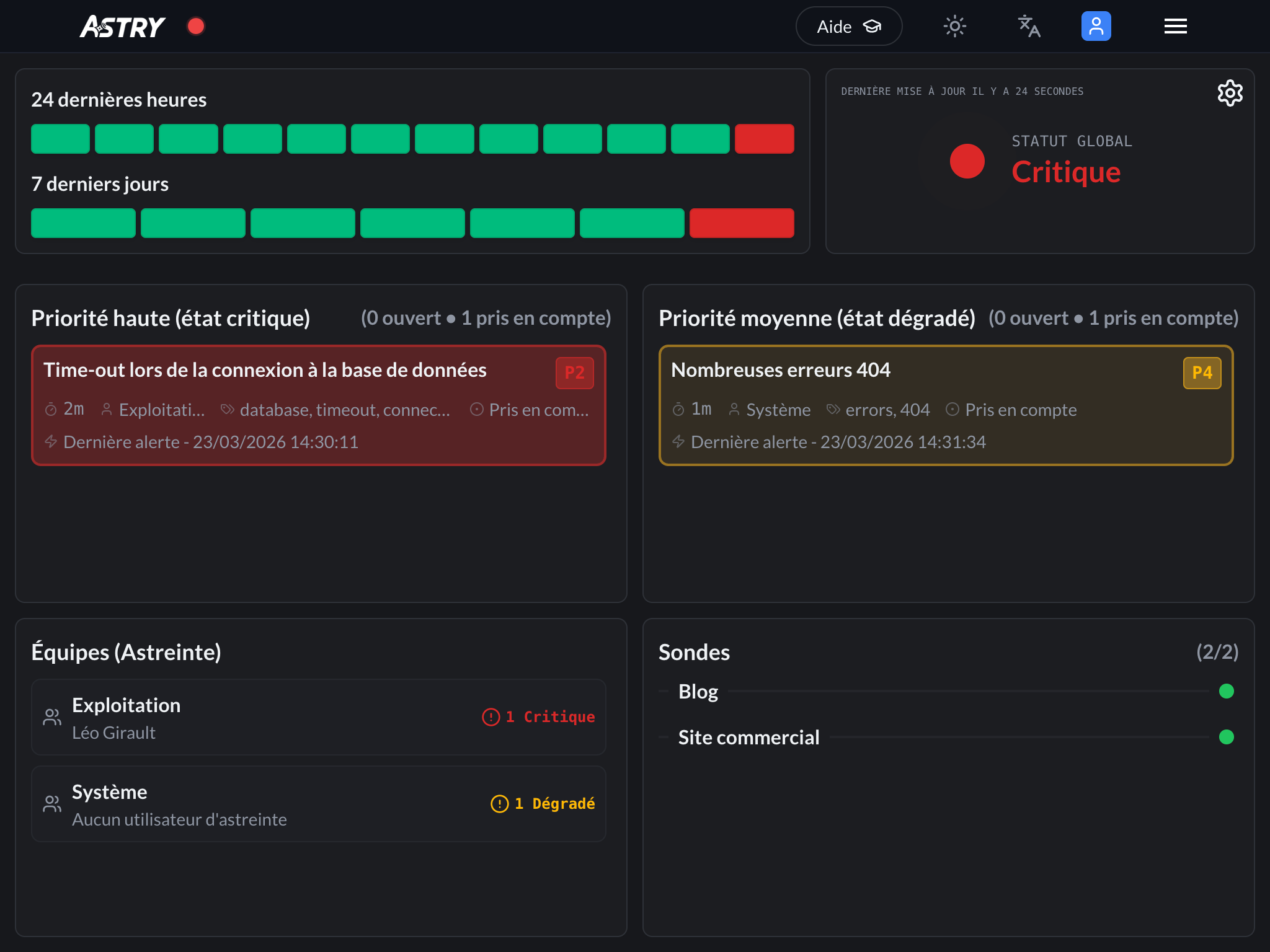Open the Nombreuses erreurs 404 incident

pos(781,370)
